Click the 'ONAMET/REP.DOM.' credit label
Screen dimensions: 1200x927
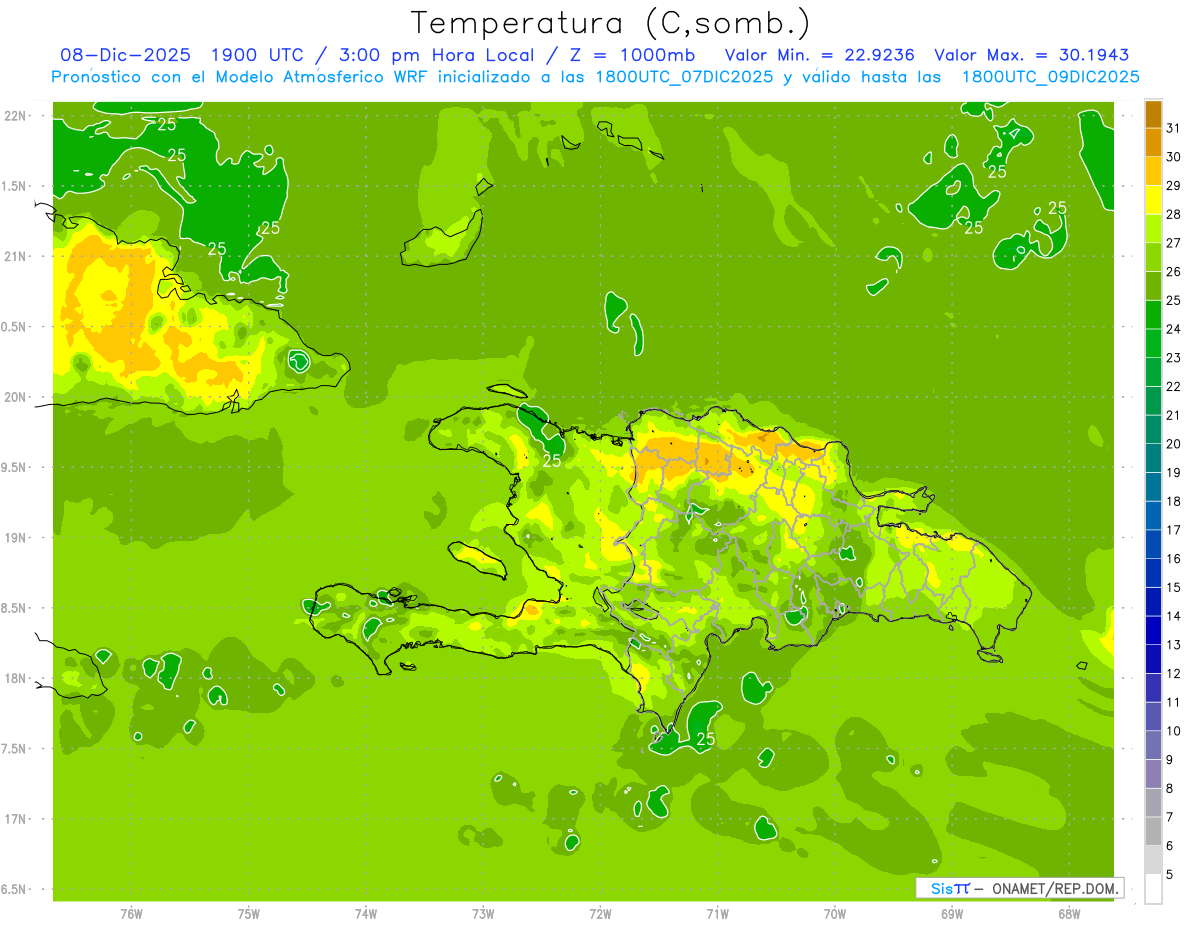(x=1054, y=888)
